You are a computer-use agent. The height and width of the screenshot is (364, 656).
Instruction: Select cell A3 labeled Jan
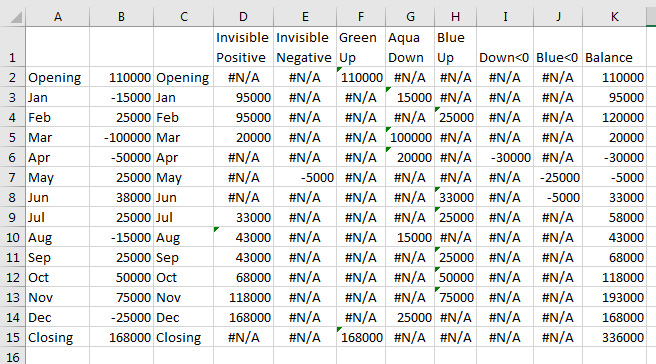click(58, 97)
